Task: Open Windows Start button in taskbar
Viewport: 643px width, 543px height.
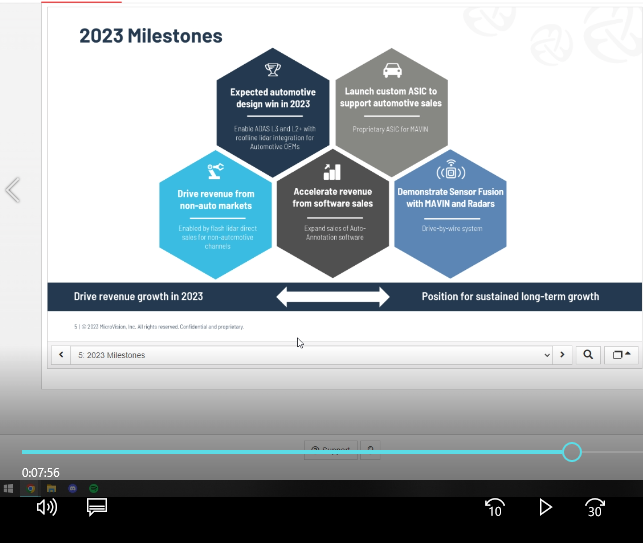Action: pyautogui.click(x=8, y=488)
